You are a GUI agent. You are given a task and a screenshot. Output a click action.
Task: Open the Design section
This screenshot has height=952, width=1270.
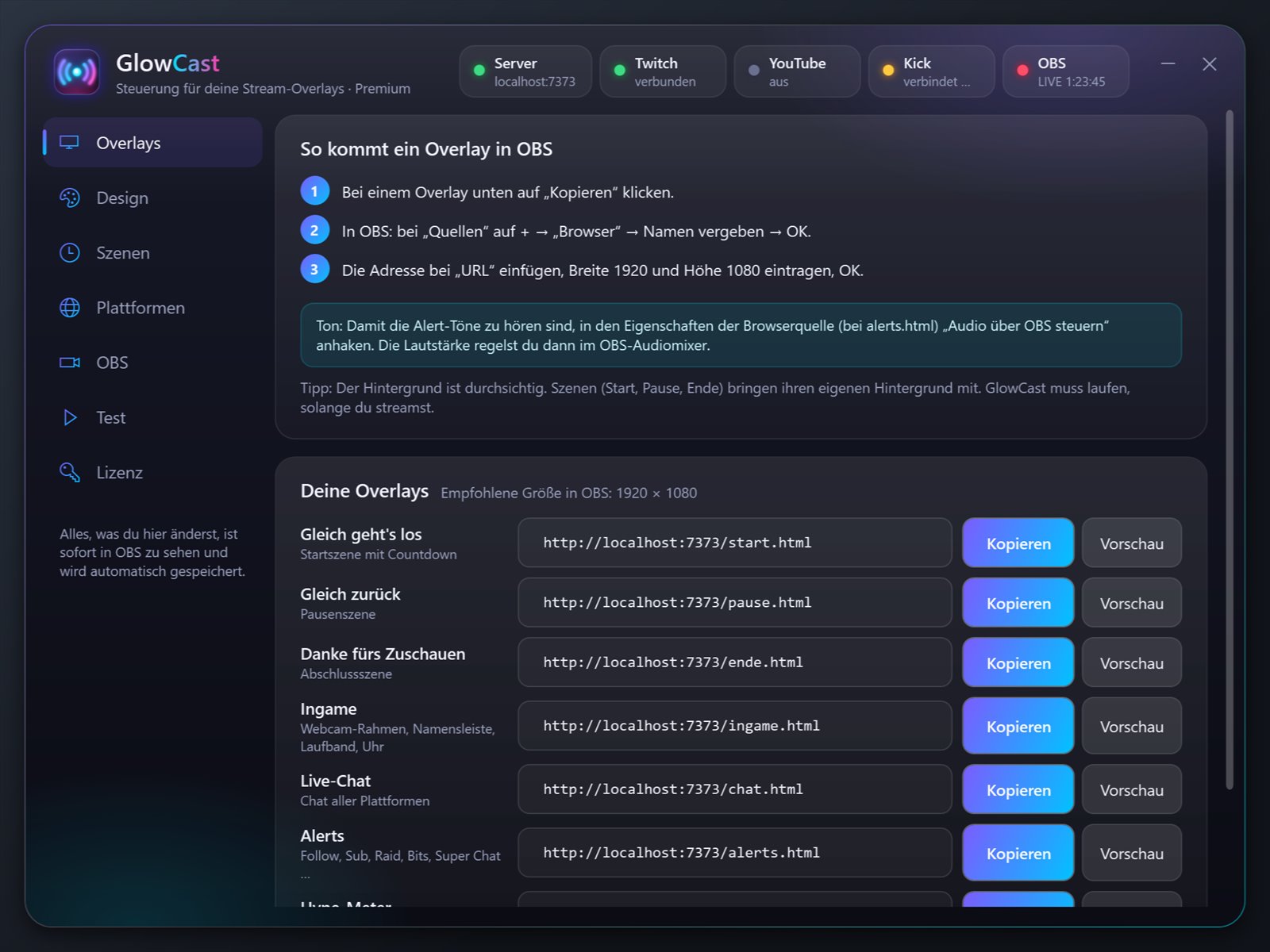153,198
